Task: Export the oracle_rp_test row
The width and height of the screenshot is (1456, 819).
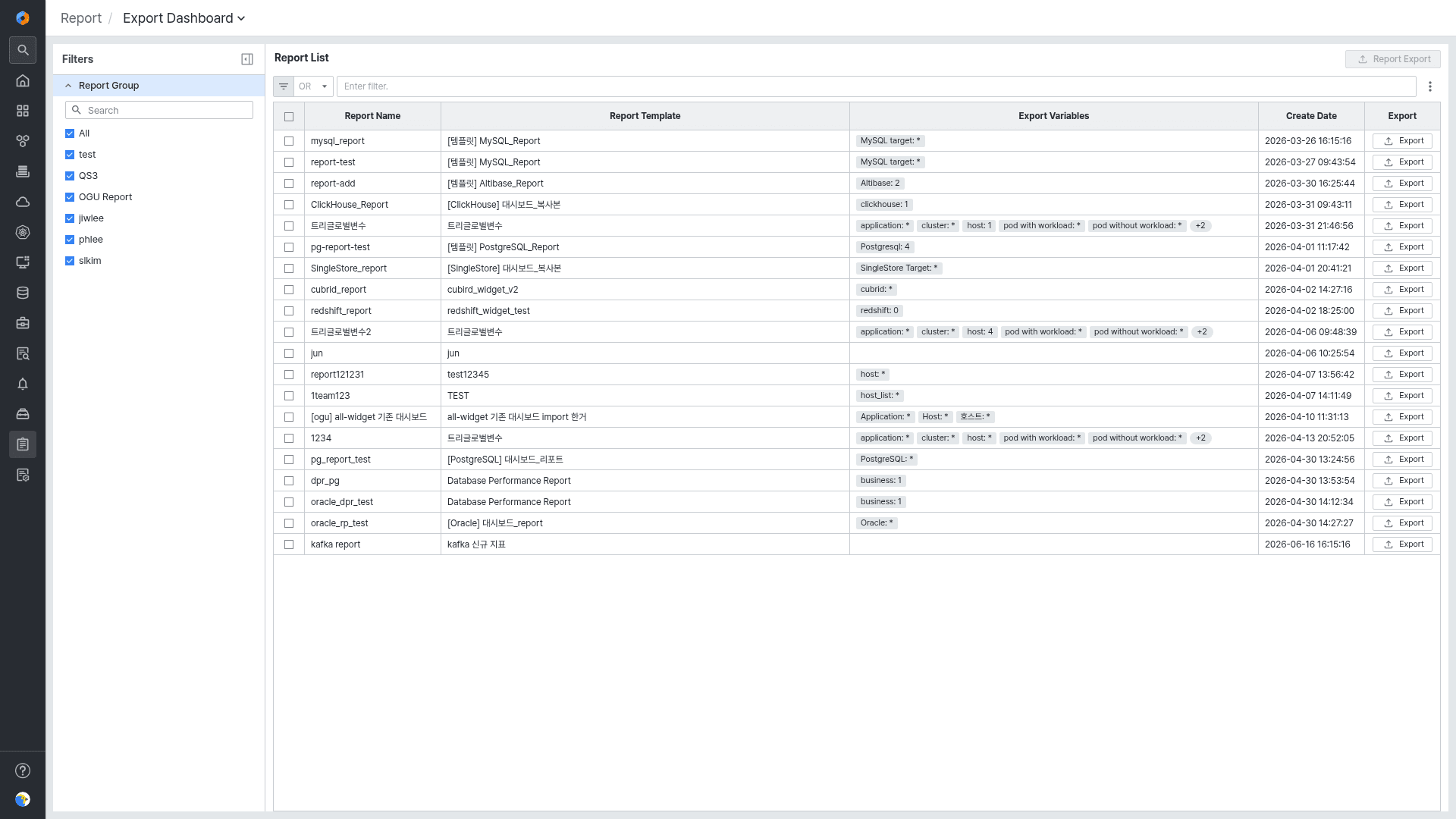Action: (x=1402, y=523)
